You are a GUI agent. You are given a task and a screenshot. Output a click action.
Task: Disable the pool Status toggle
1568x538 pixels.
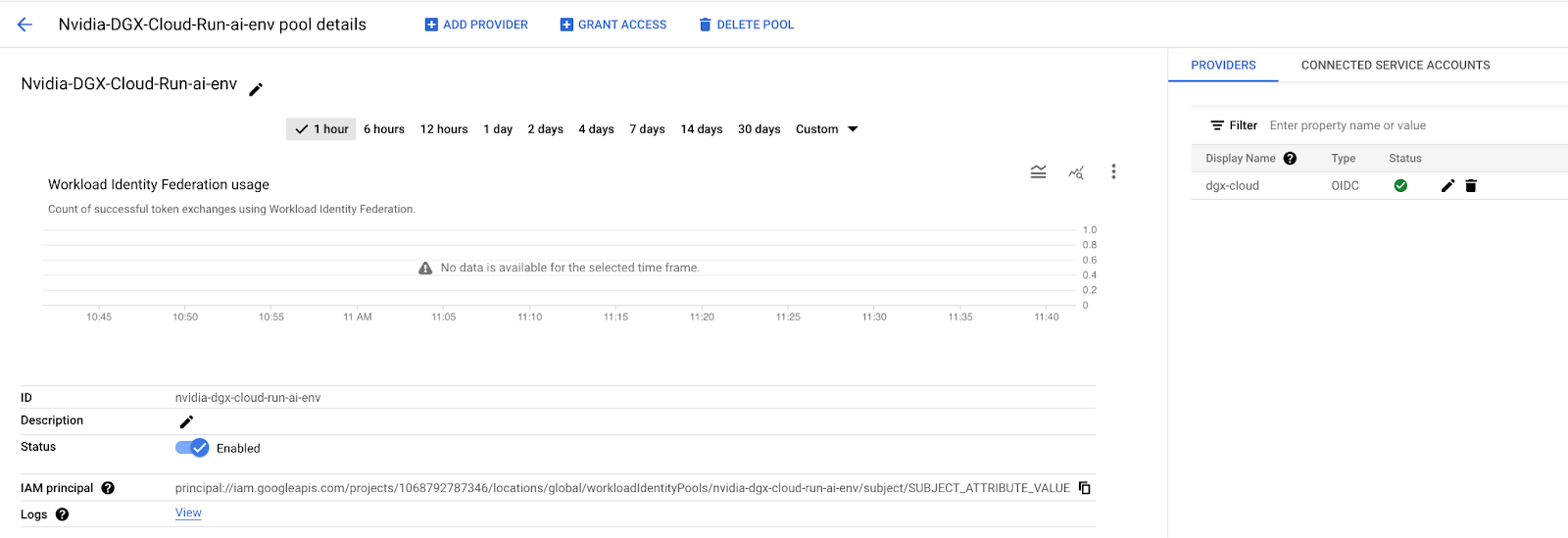[x=192, y=448]
